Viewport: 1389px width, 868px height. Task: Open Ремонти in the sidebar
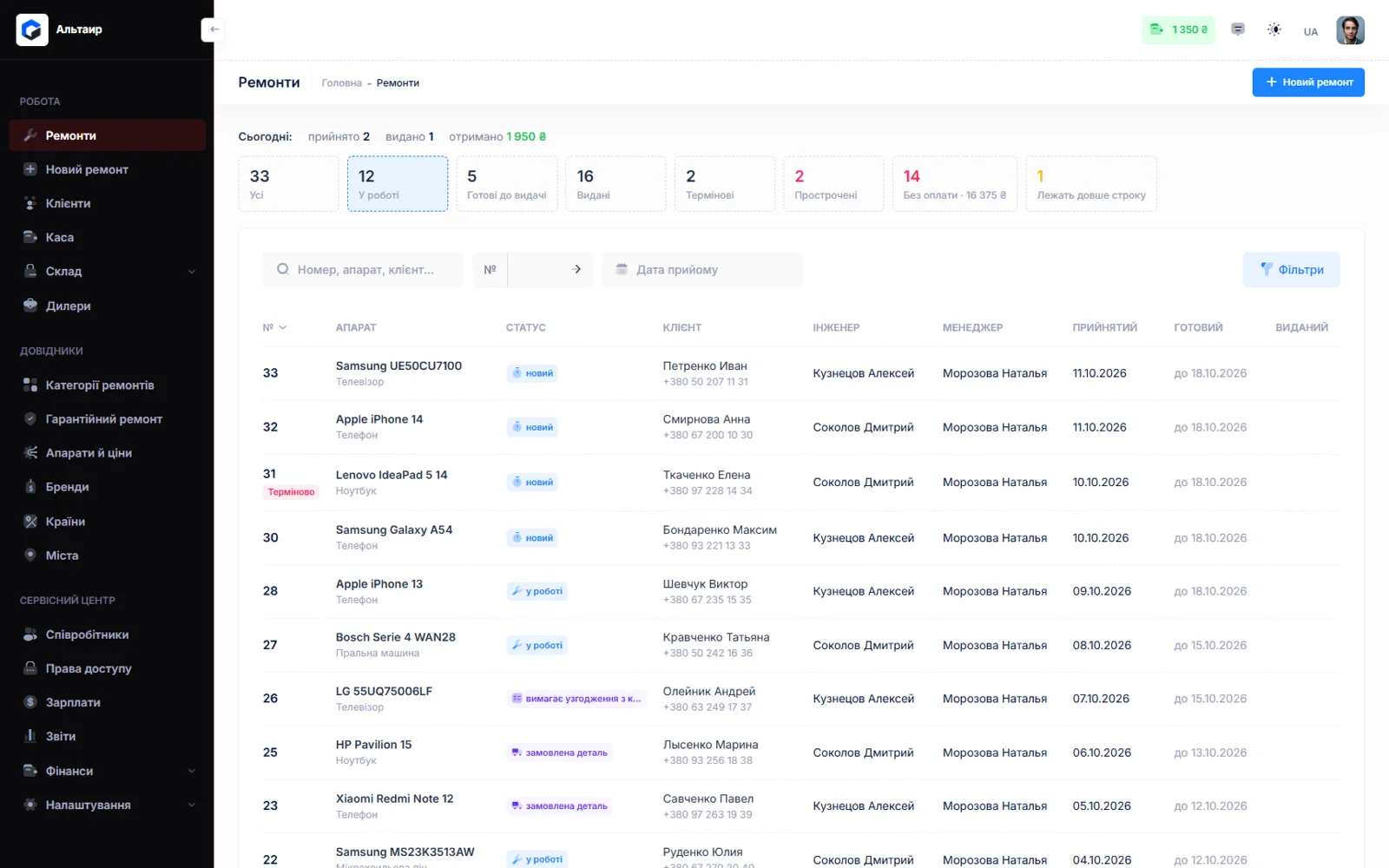pyautogui.click(x=108, y=135)
